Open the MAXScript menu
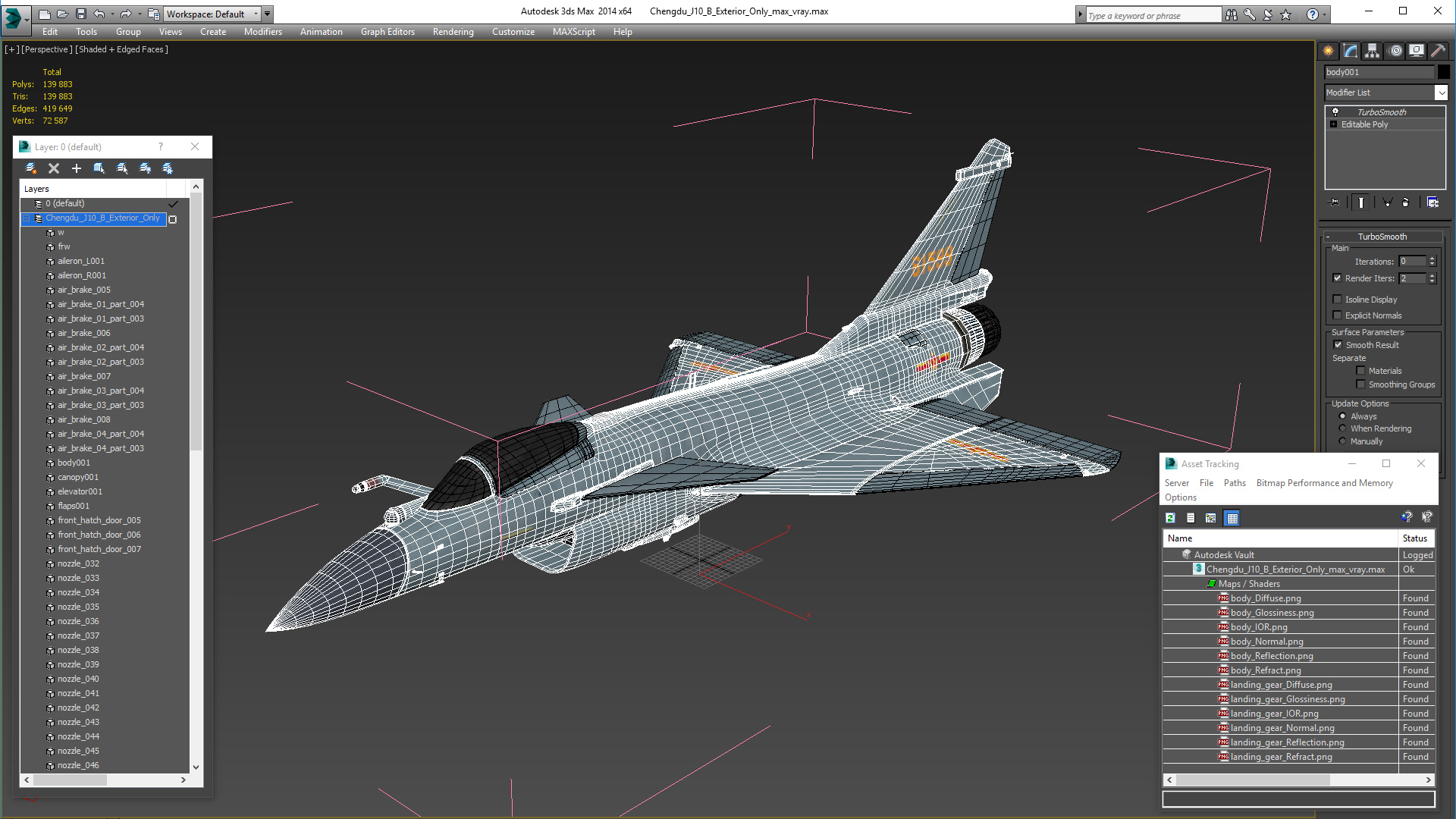The image size is (1456, 819). click(x=573, y=32)
